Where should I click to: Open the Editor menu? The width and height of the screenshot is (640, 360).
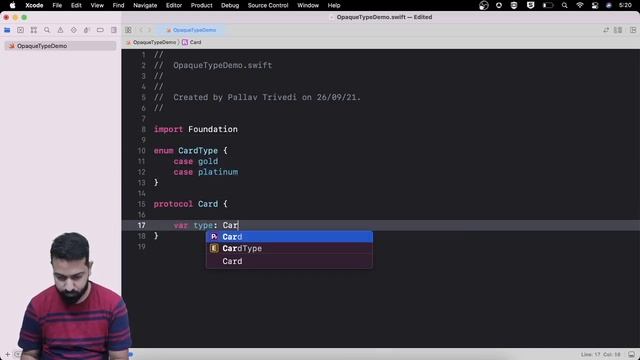(x=174, y=5)
